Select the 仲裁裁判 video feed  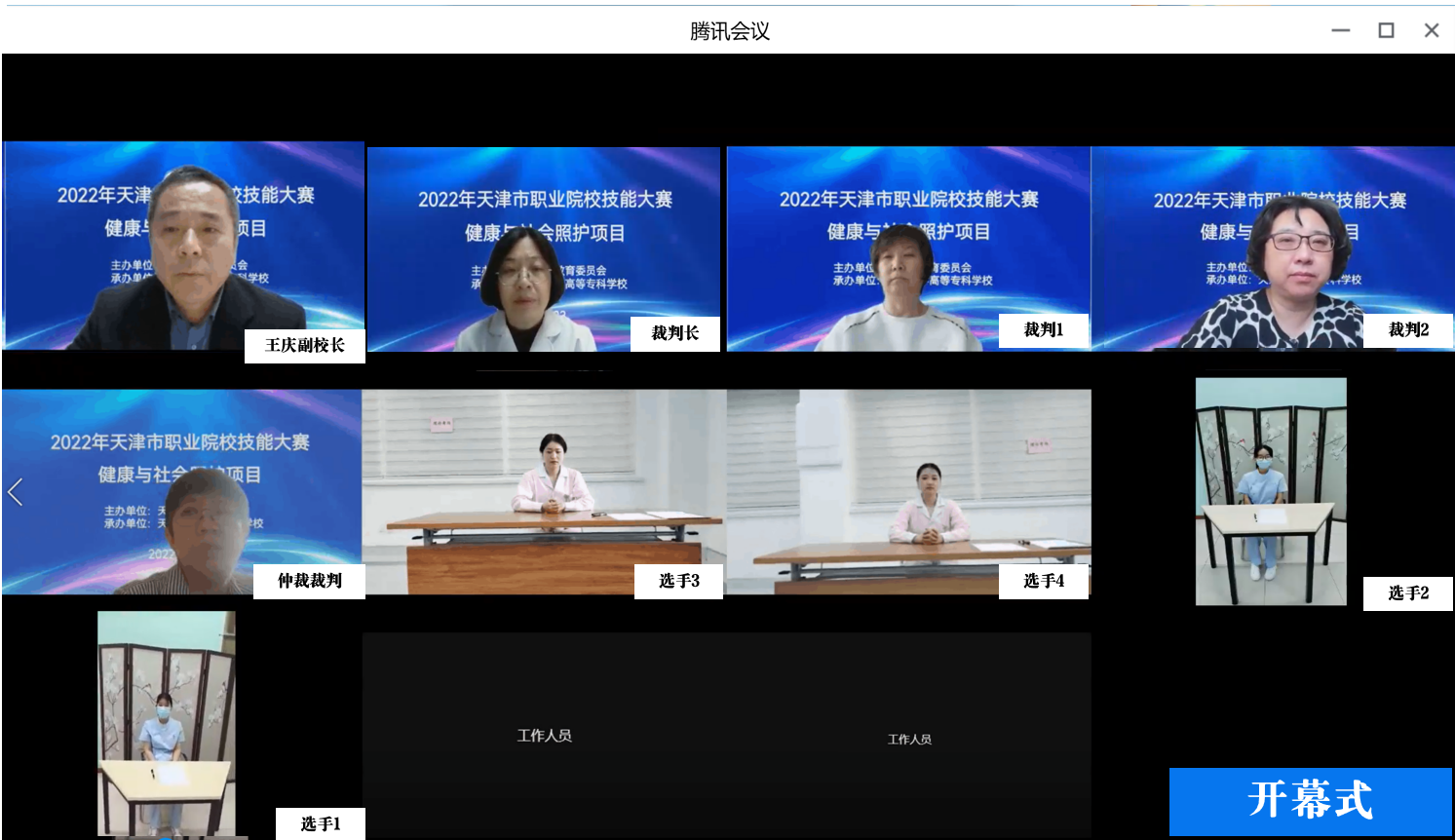(x=181, y=491)
